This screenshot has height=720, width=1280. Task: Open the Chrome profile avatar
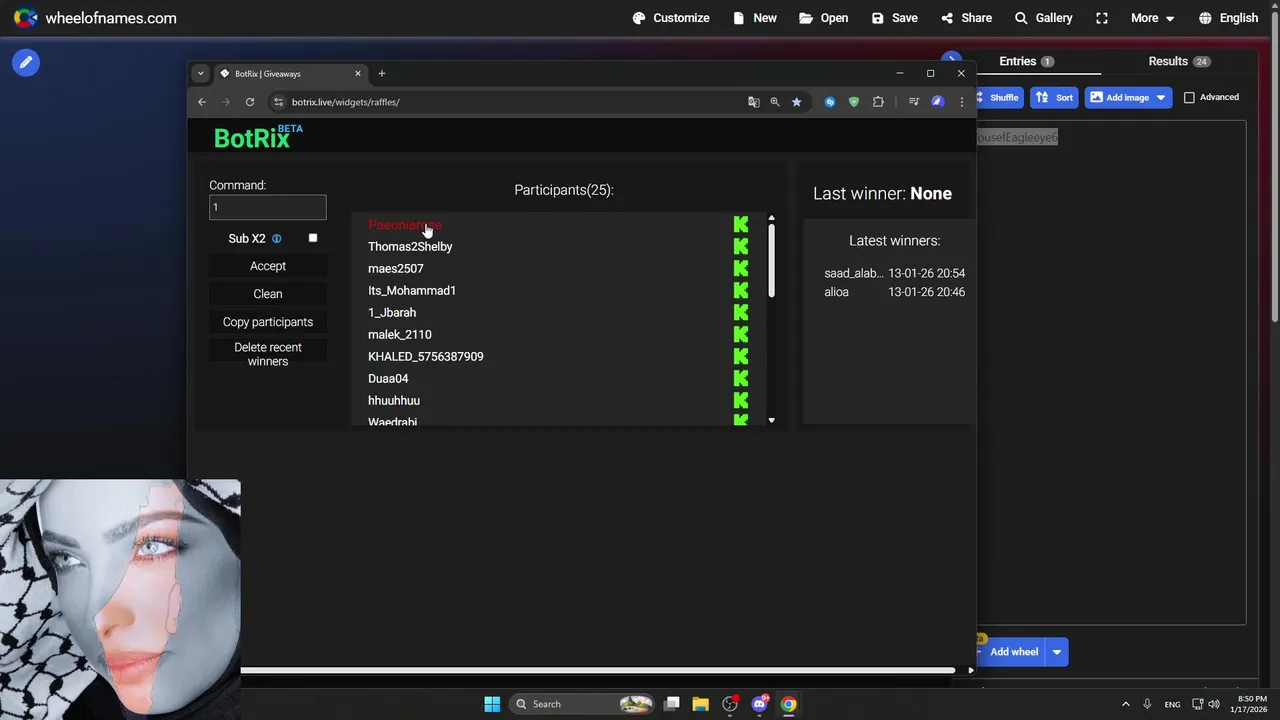(x=937, y=102)
